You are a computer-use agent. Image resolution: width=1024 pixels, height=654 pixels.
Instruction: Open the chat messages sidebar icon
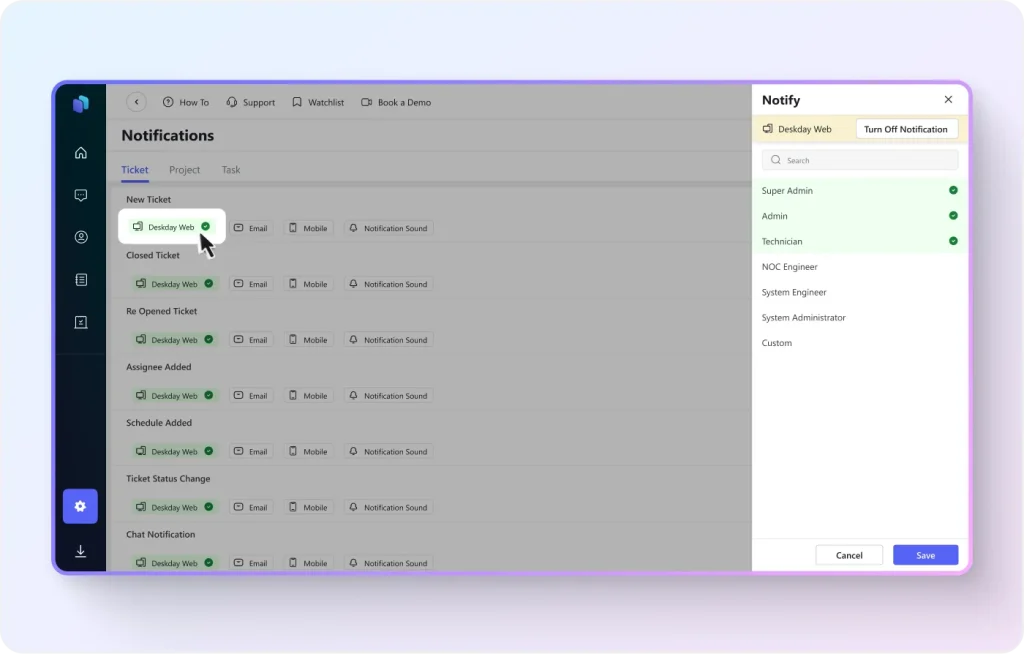[x=81, y=195]
